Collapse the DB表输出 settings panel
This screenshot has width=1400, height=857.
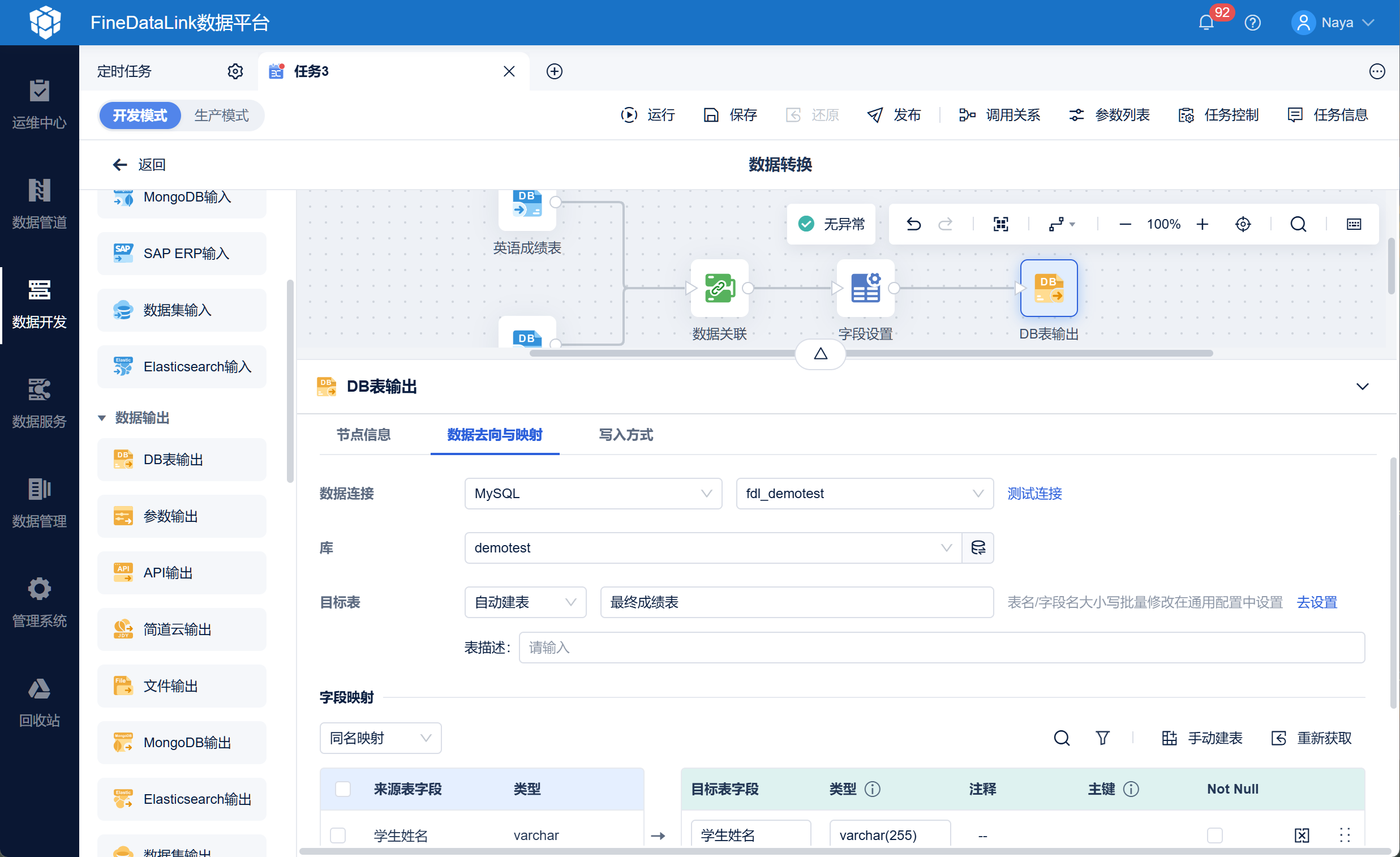pos(1362,387)
